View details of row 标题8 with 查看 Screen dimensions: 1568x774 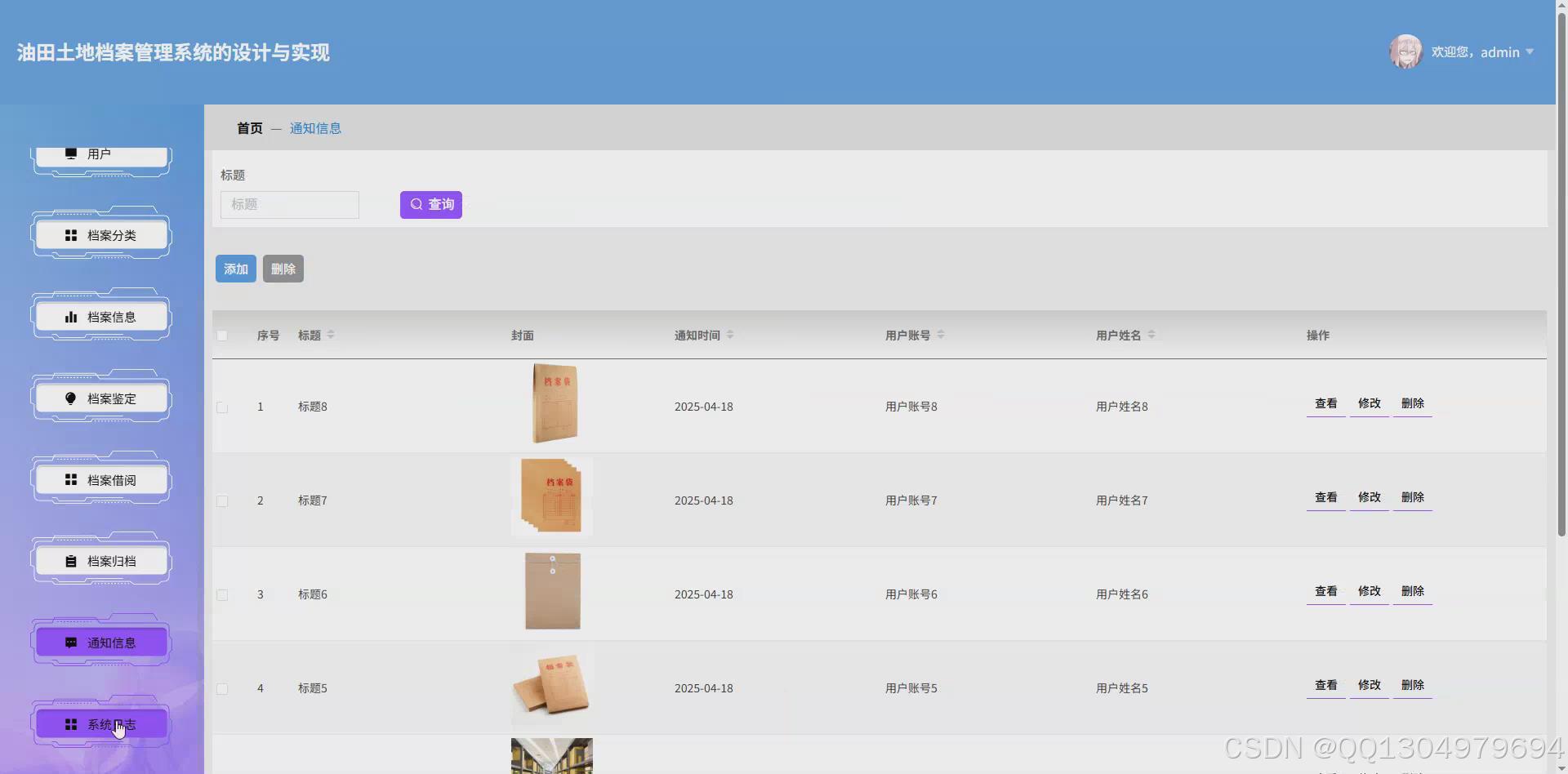coord(1326,404)
